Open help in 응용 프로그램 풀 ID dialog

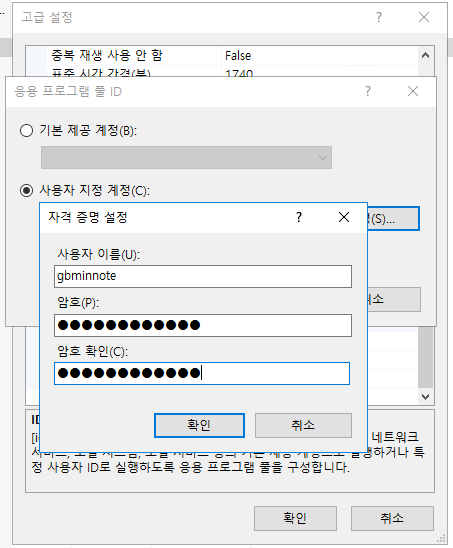pyautogui.click(x=368, y=92)
